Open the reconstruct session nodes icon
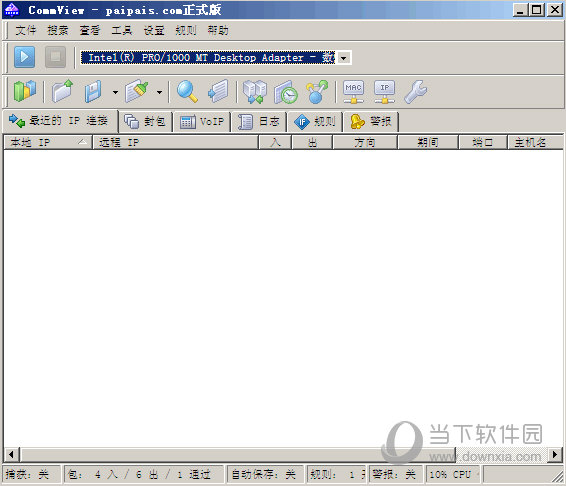 [x=317, y=92]
